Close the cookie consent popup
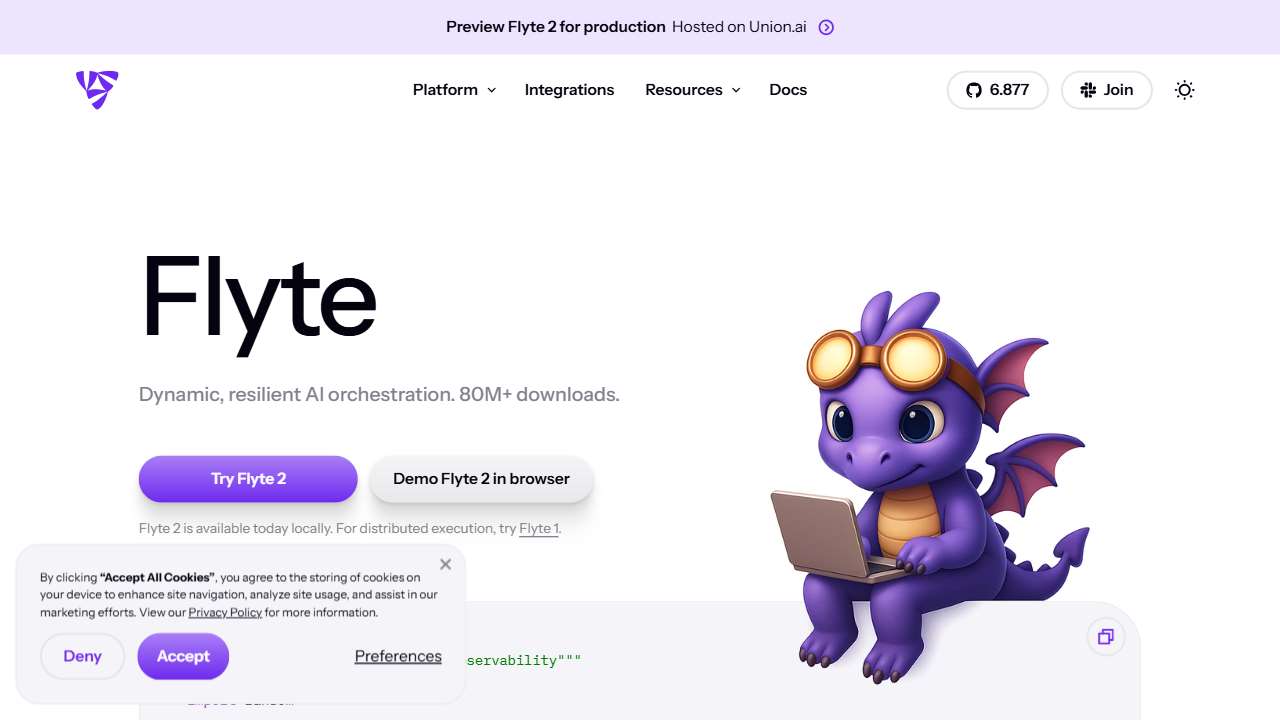The width and height of the screenshot is (1280, 720). point(446,564)
